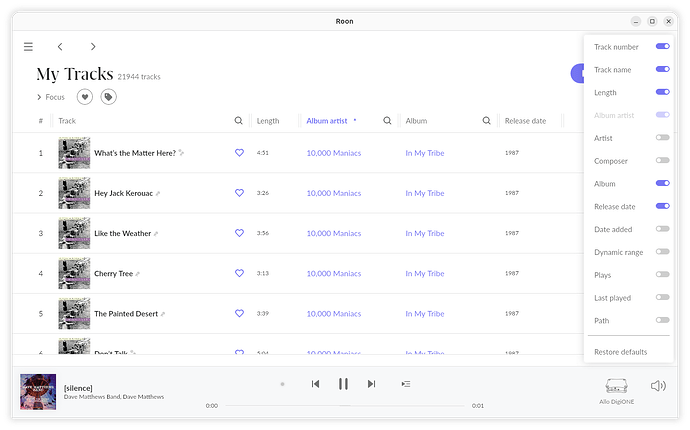The height and width of the screenshot is (430, 690).
Task: Open the hamburger navigation menu
Action: [28, 46]
